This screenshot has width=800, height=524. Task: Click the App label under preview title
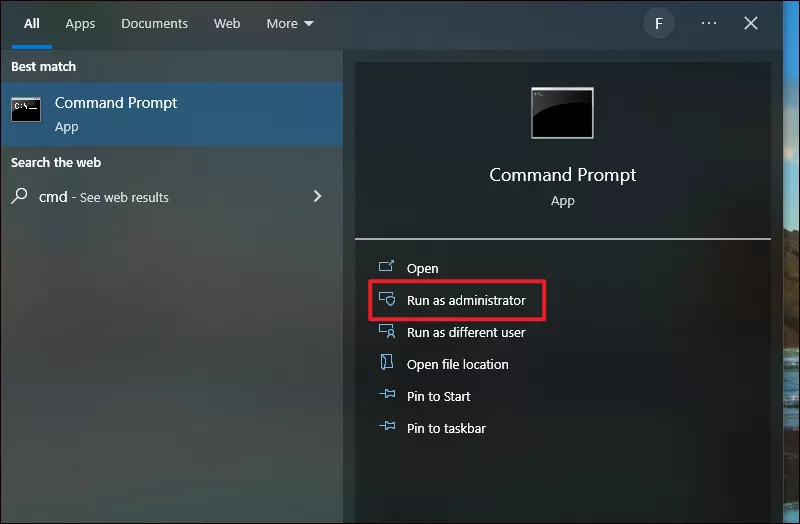pyautogui.click(x=562, y=201)
